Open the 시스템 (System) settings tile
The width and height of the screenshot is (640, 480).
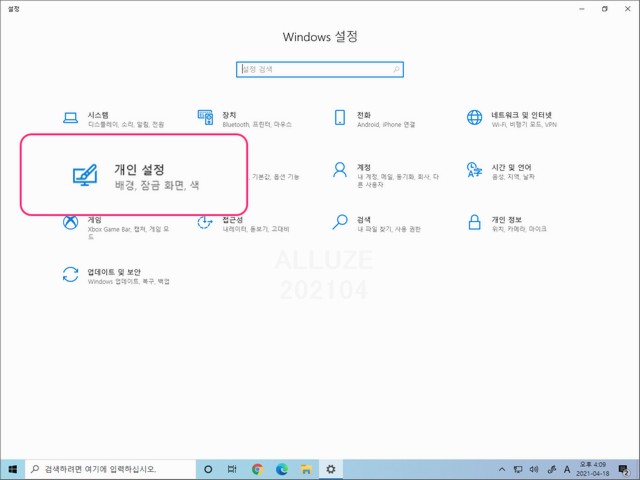tap(114, 119)
